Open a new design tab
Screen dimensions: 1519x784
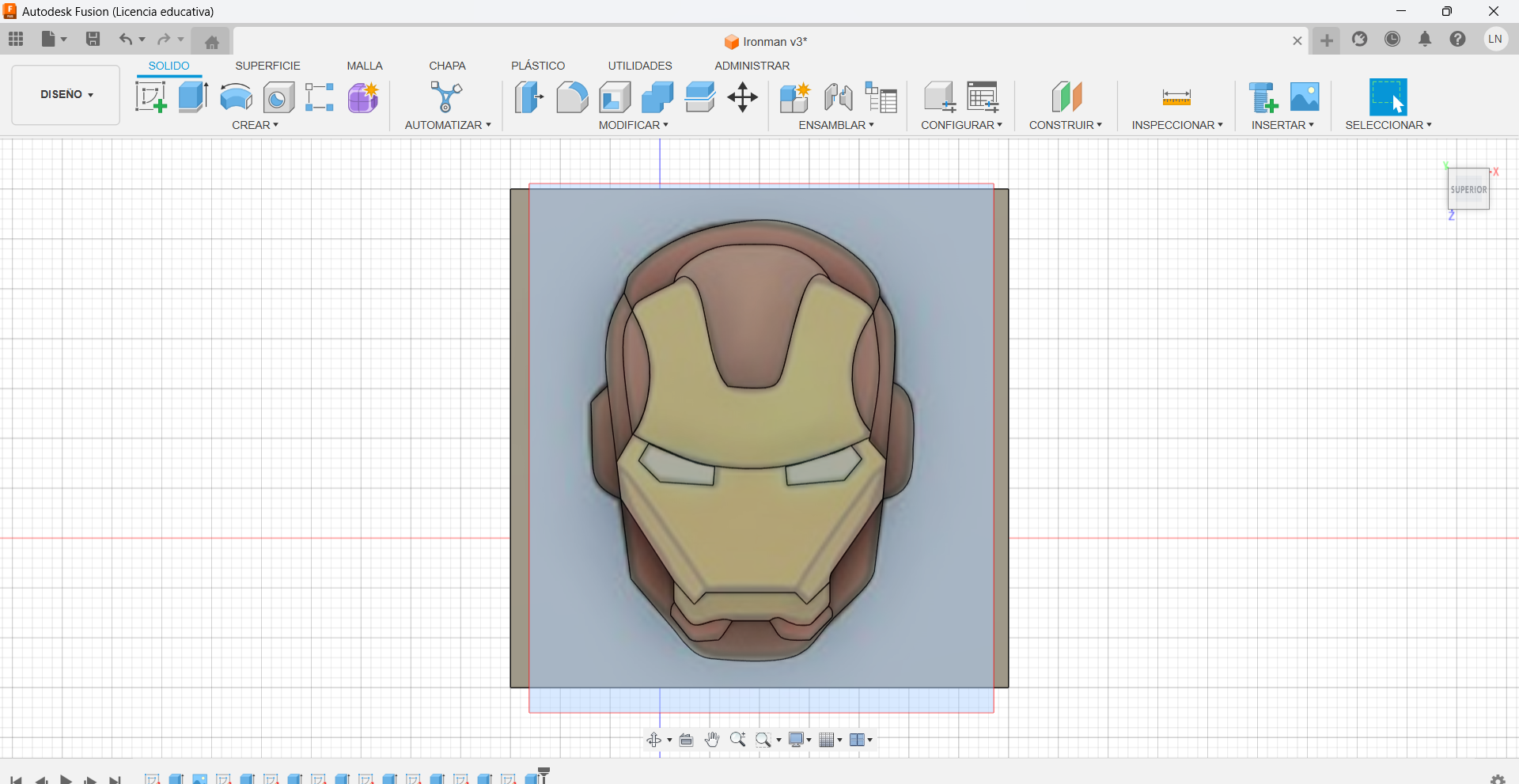click(1327, 40)
